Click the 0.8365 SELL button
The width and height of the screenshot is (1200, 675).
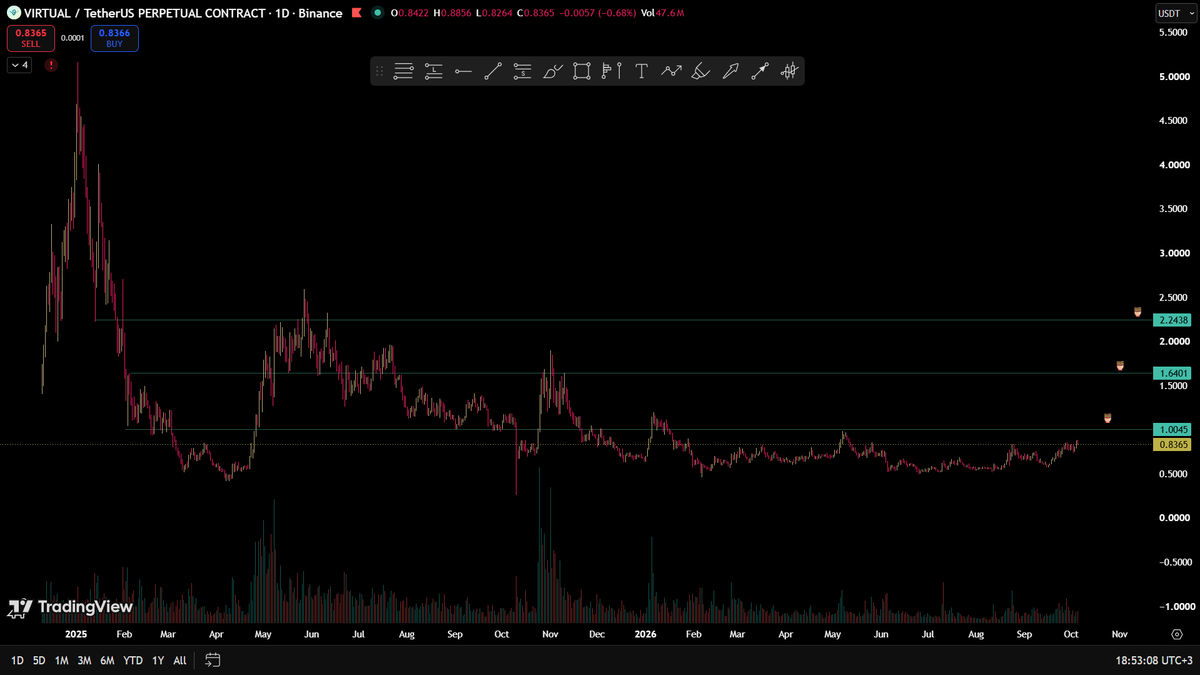[x=30, y=38]
